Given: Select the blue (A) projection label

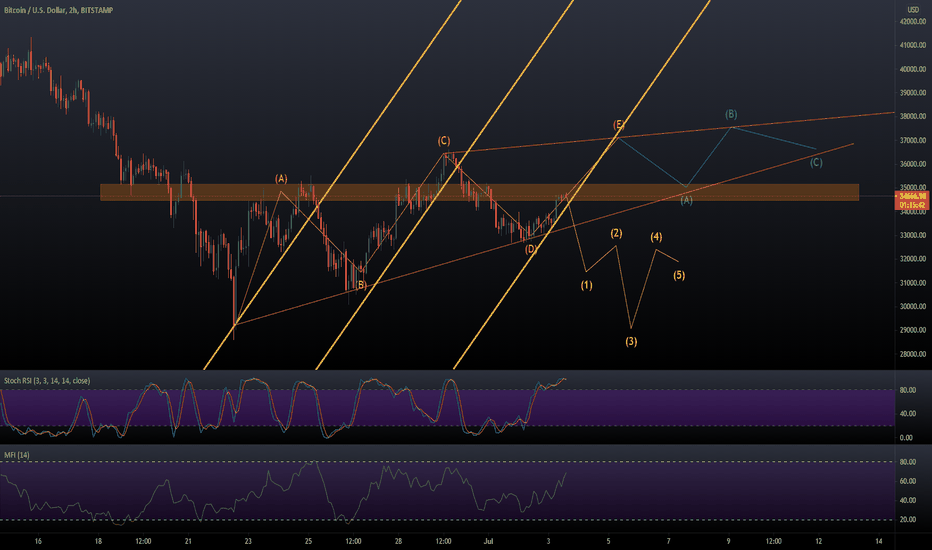Looking at the screenshot, I should [x=687, y=200].
